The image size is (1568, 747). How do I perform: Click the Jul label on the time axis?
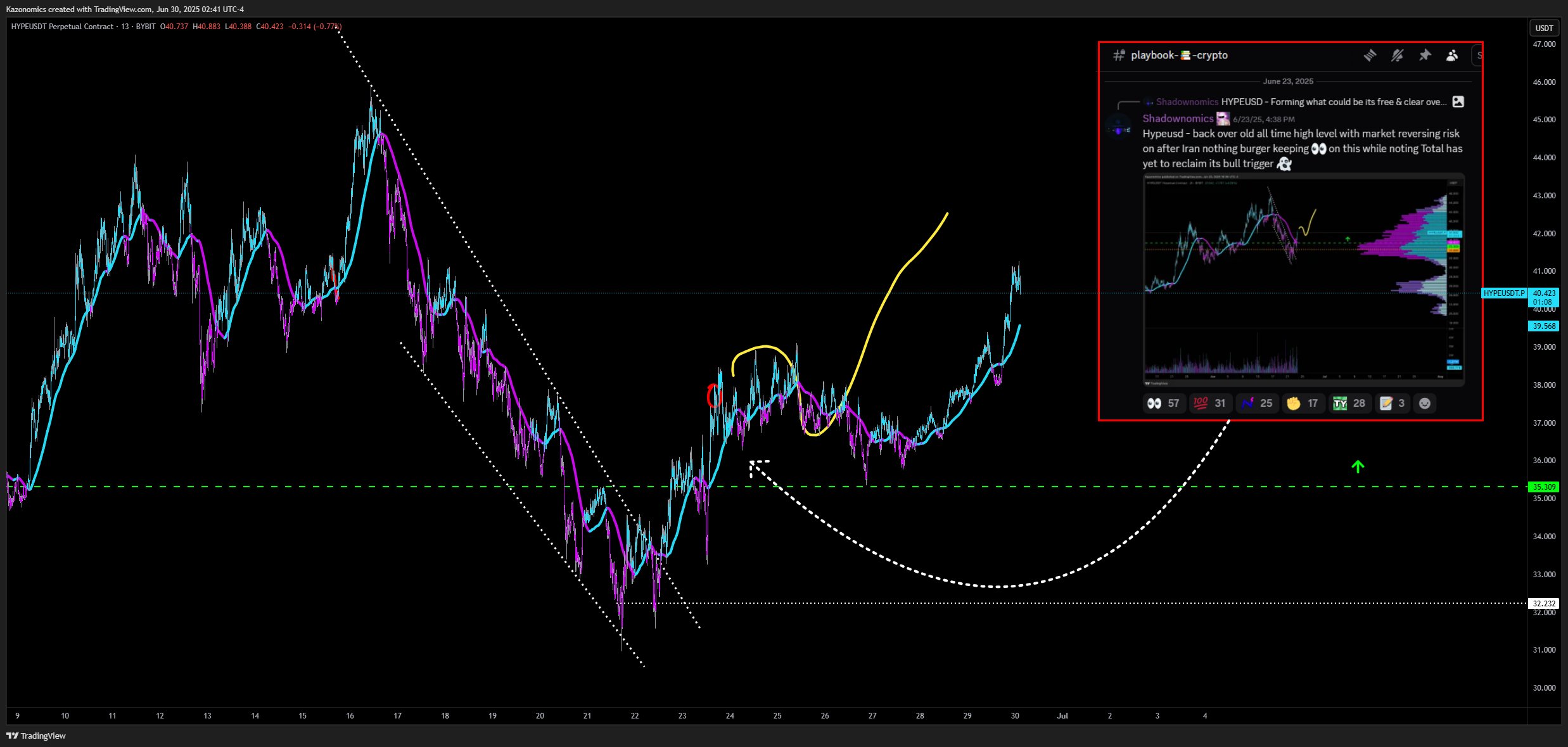(1062, 716)
